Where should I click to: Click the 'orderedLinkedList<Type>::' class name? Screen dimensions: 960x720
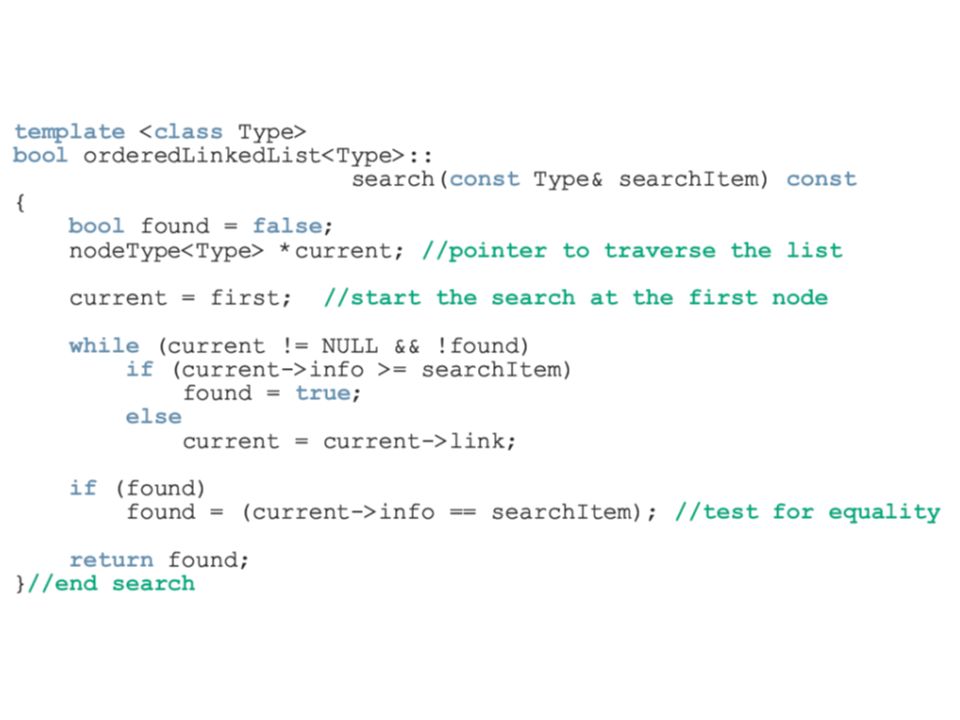click(258, 156)
